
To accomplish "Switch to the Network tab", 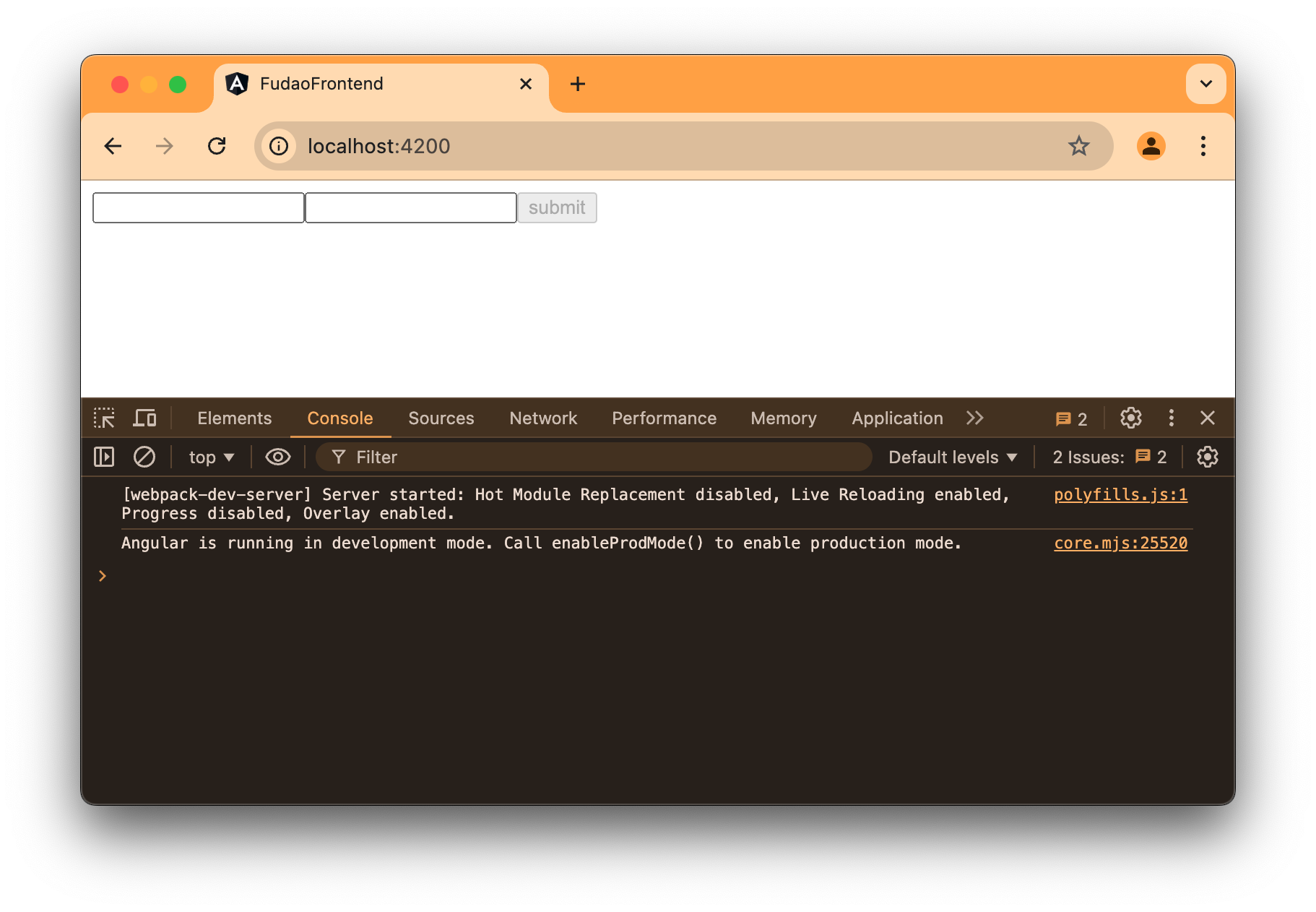I will [542, 418].
